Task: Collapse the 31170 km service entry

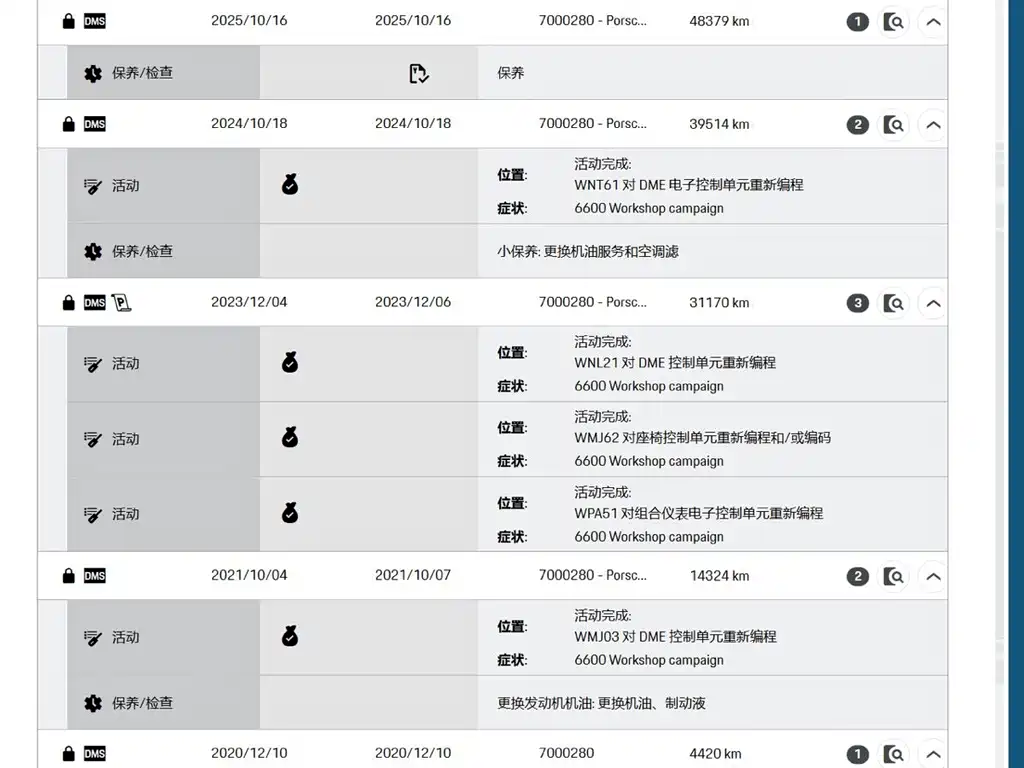Action: click(933, 303)
